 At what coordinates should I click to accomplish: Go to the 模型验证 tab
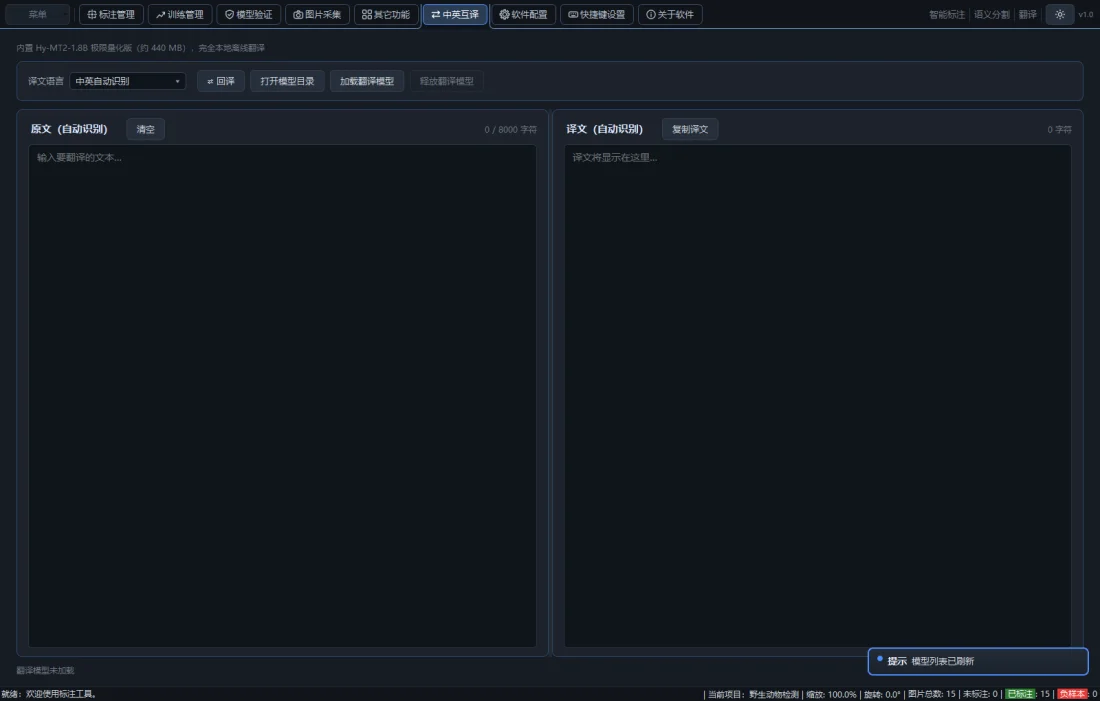(249, 15)
